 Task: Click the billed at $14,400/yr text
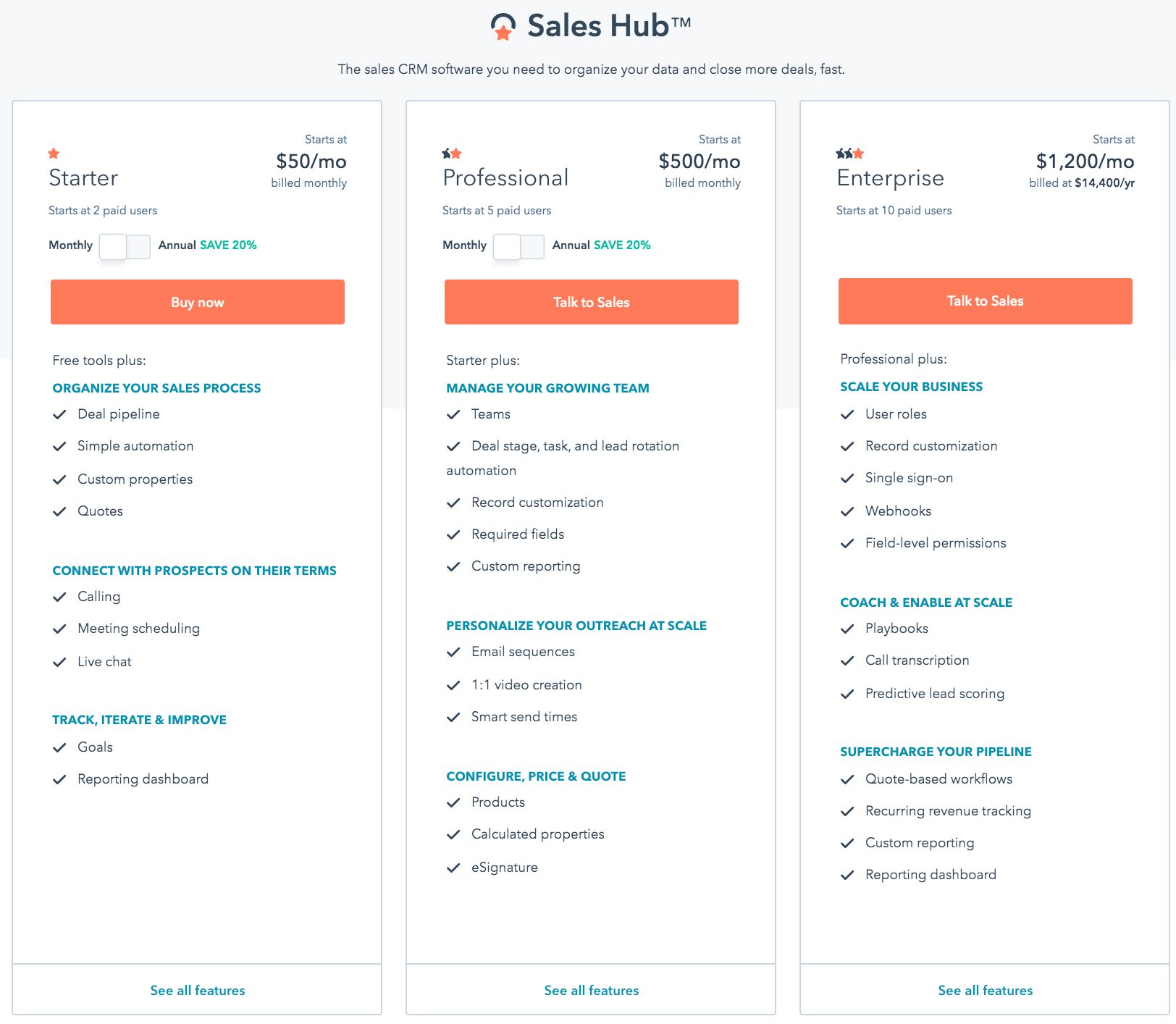click(x=1082, y=183)
